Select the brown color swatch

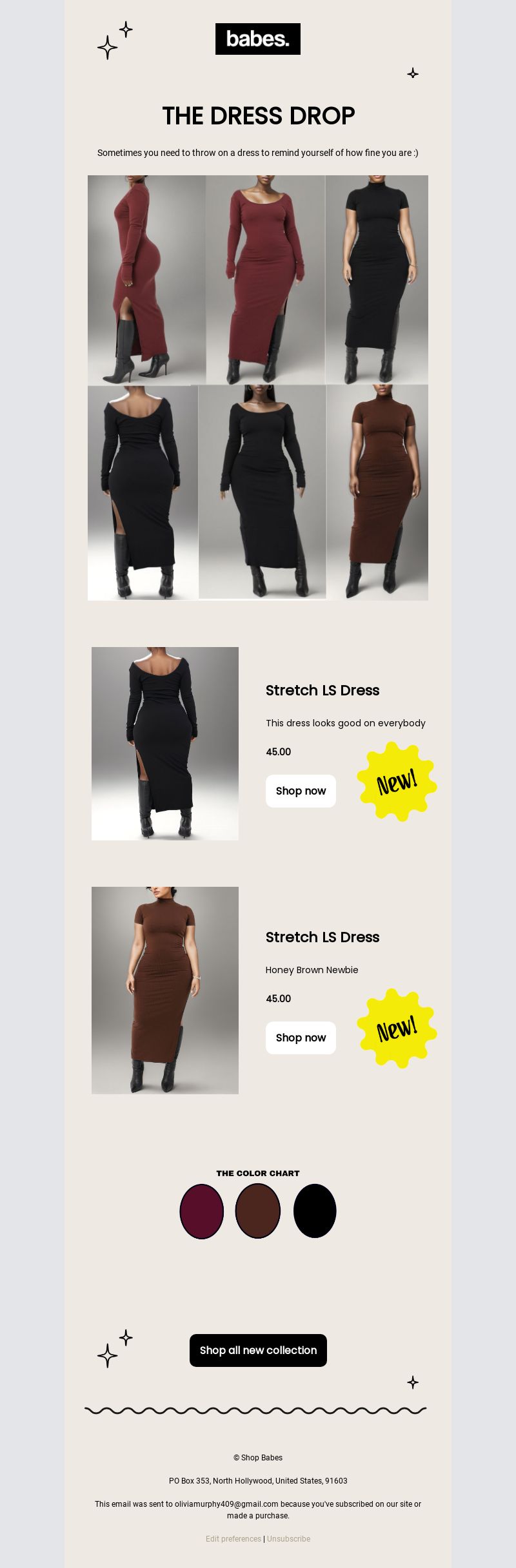tap(258, 1211)
